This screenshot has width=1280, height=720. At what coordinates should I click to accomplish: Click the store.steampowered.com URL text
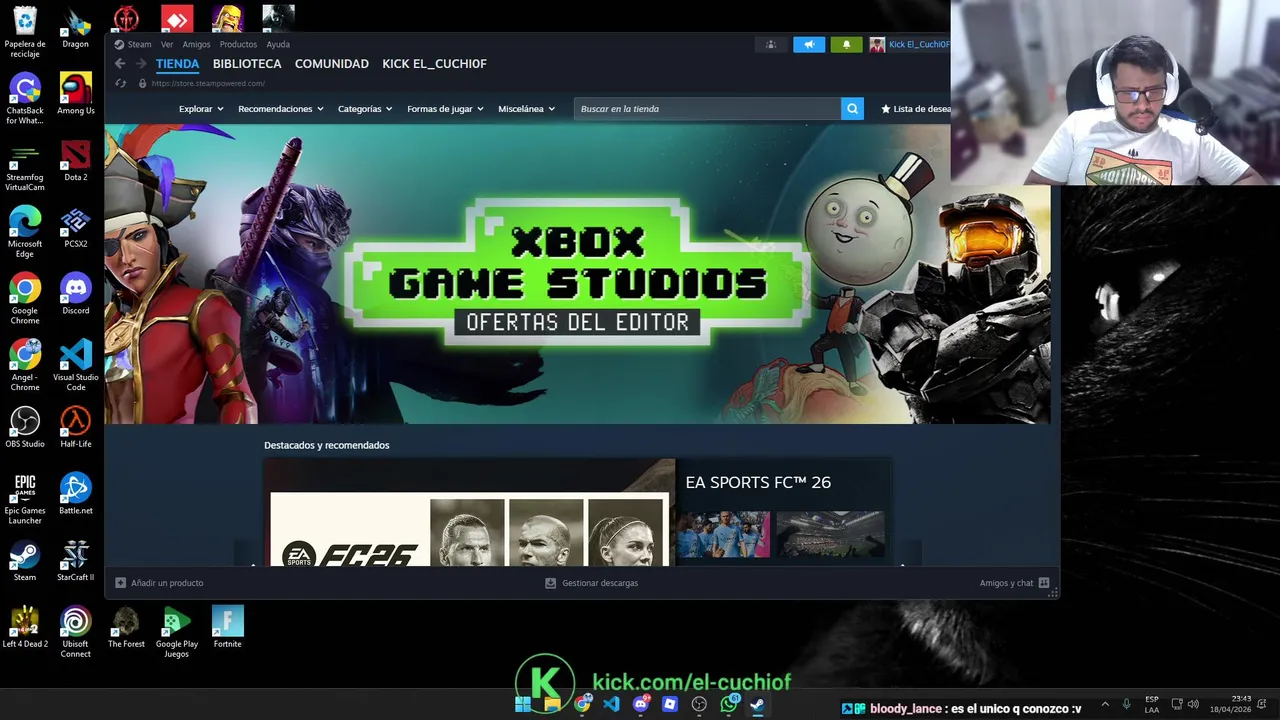(208, 84)
